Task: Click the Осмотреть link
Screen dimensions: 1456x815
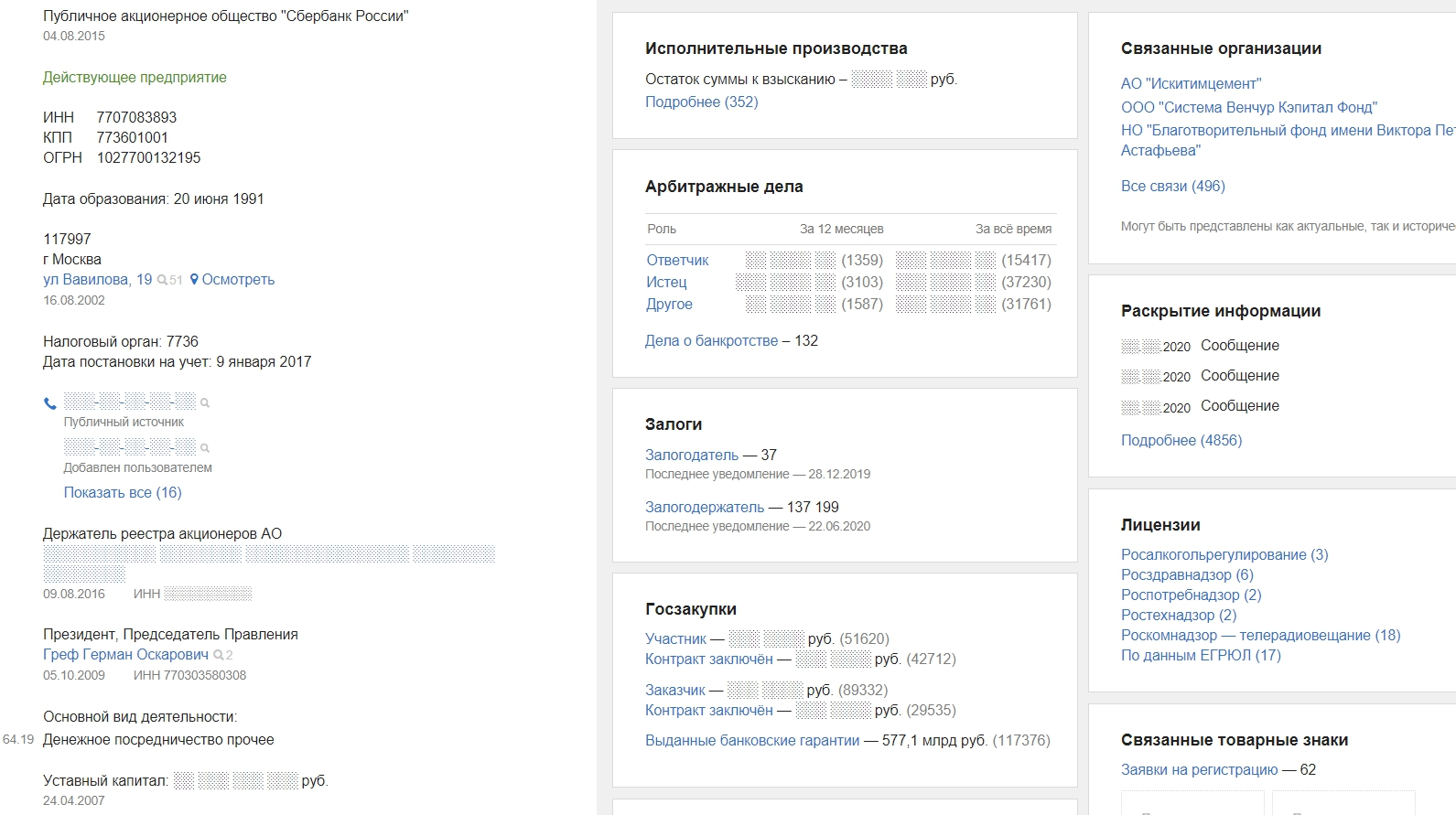Action: pyautogui.click(x=238, y=280)
